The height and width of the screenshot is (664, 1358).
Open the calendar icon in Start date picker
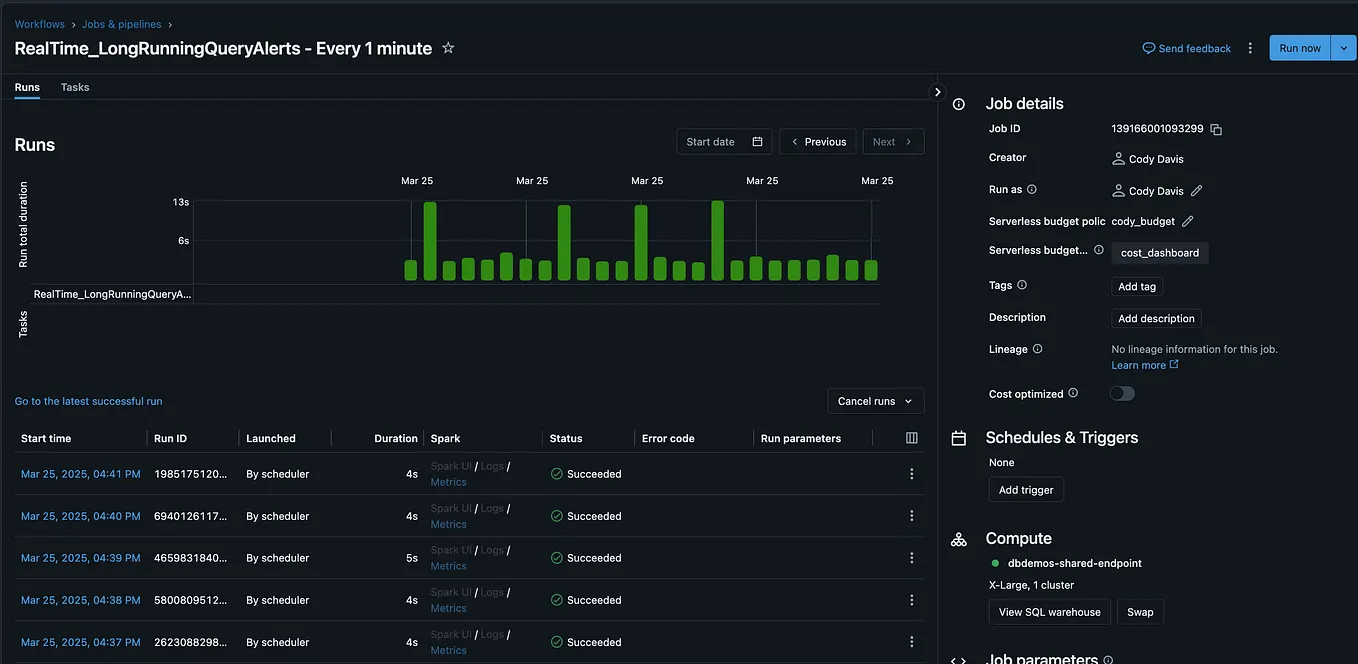758,141
